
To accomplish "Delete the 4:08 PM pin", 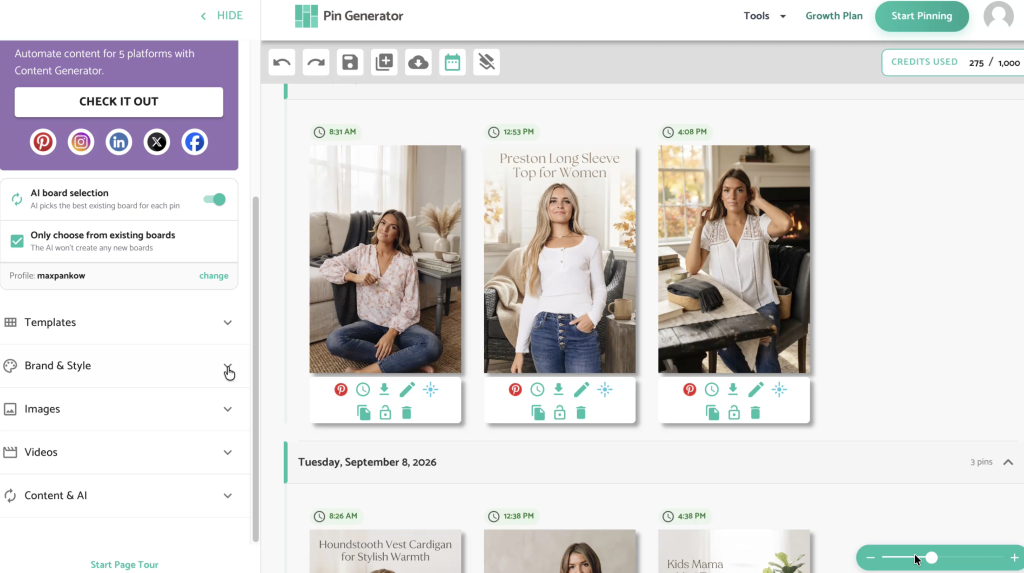I will [x=755, y=412].
